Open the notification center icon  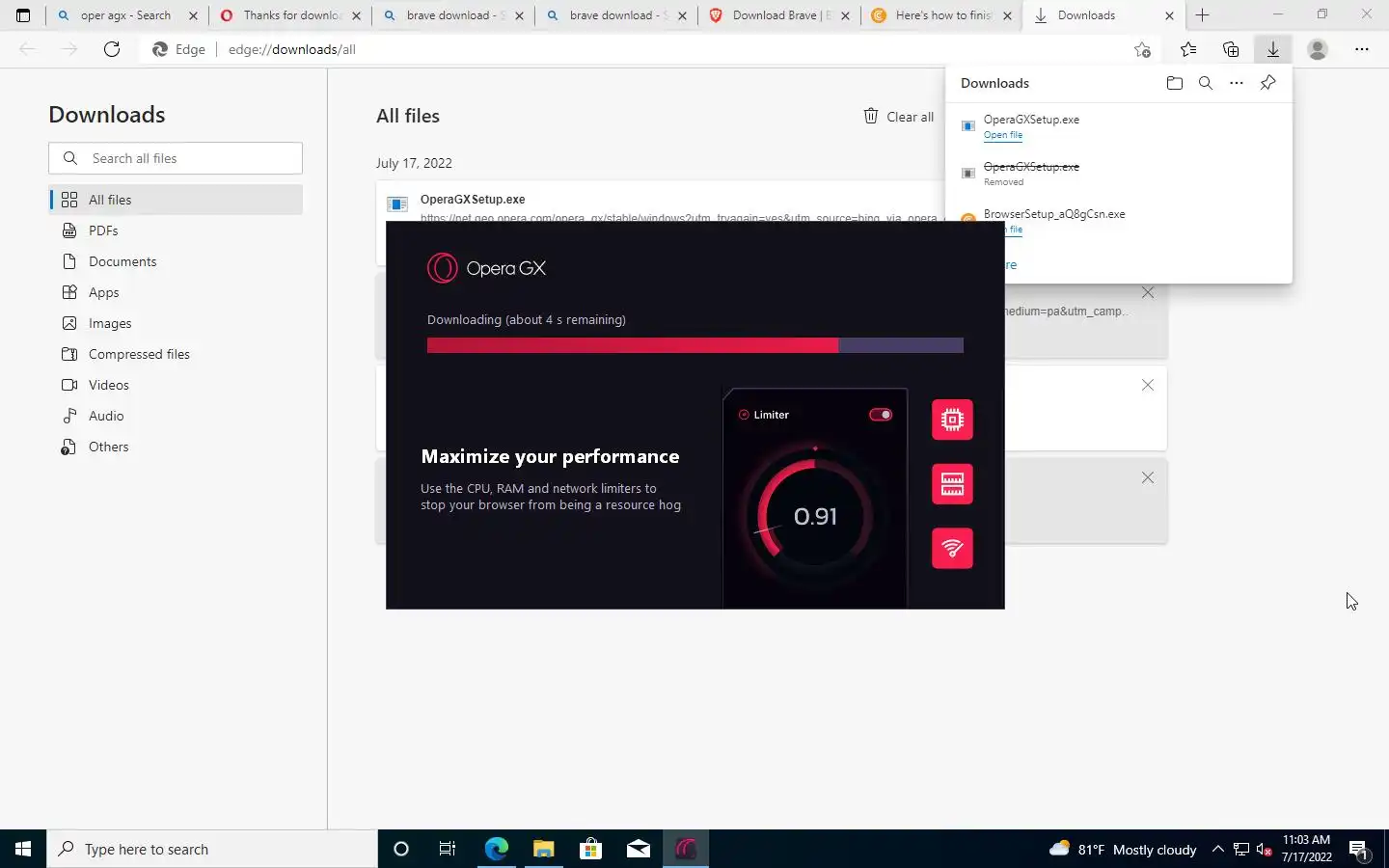pyautogui.click(x=1359, y=850)
